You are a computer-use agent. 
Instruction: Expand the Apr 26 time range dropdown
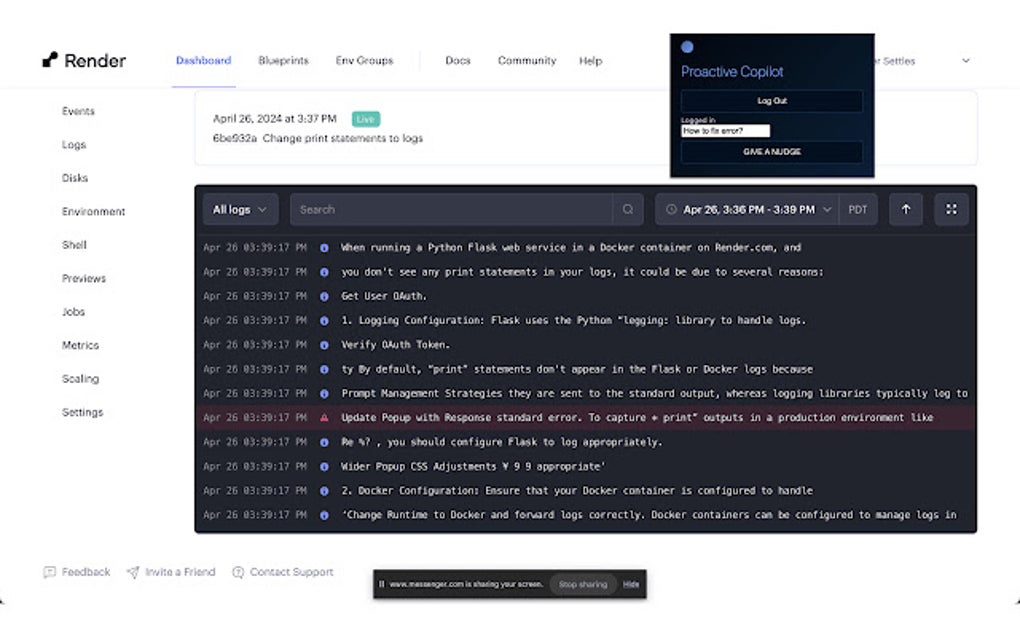827,209
